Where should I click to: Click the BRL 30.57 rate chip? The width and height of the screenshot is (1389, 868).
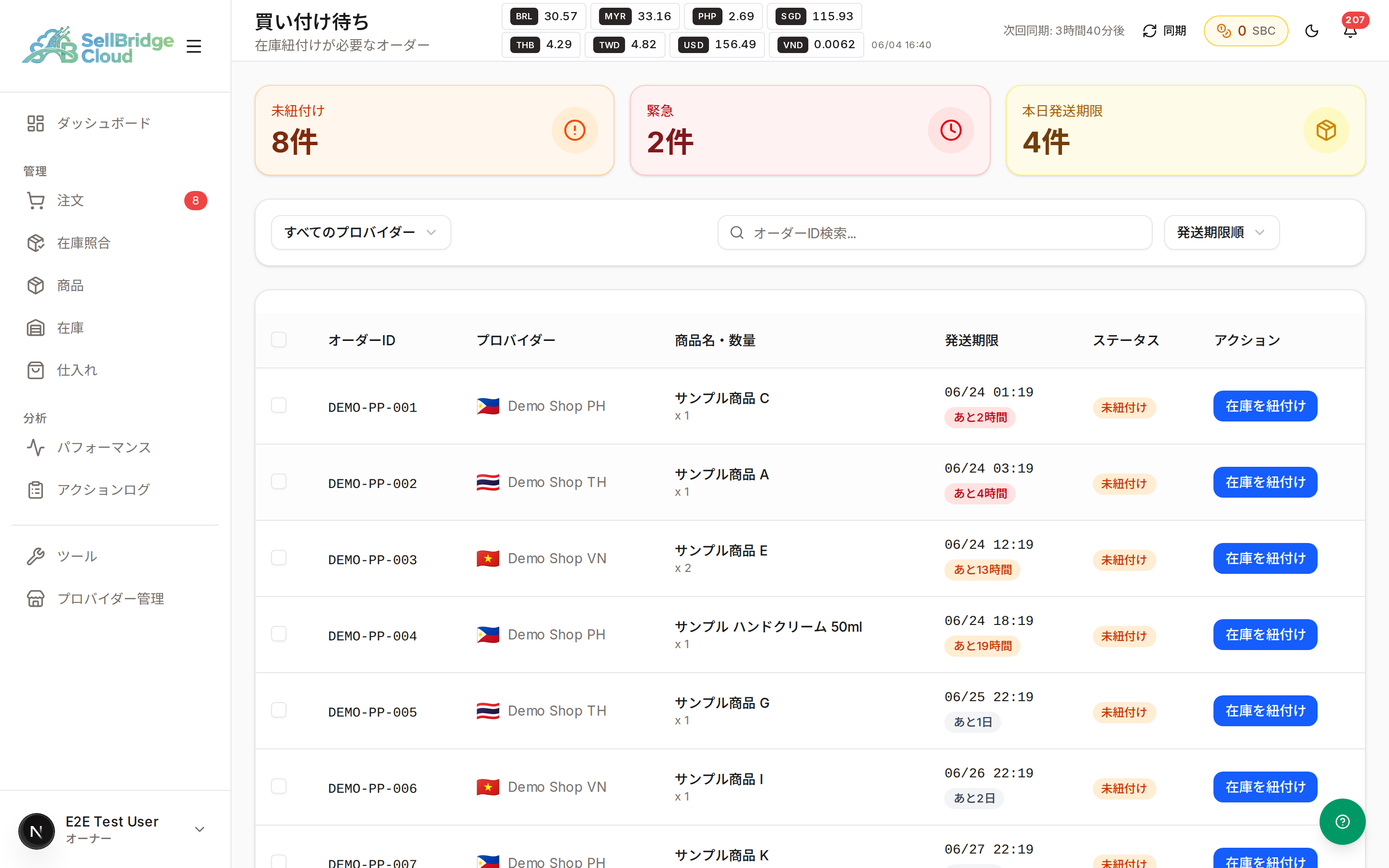point(544,17)
